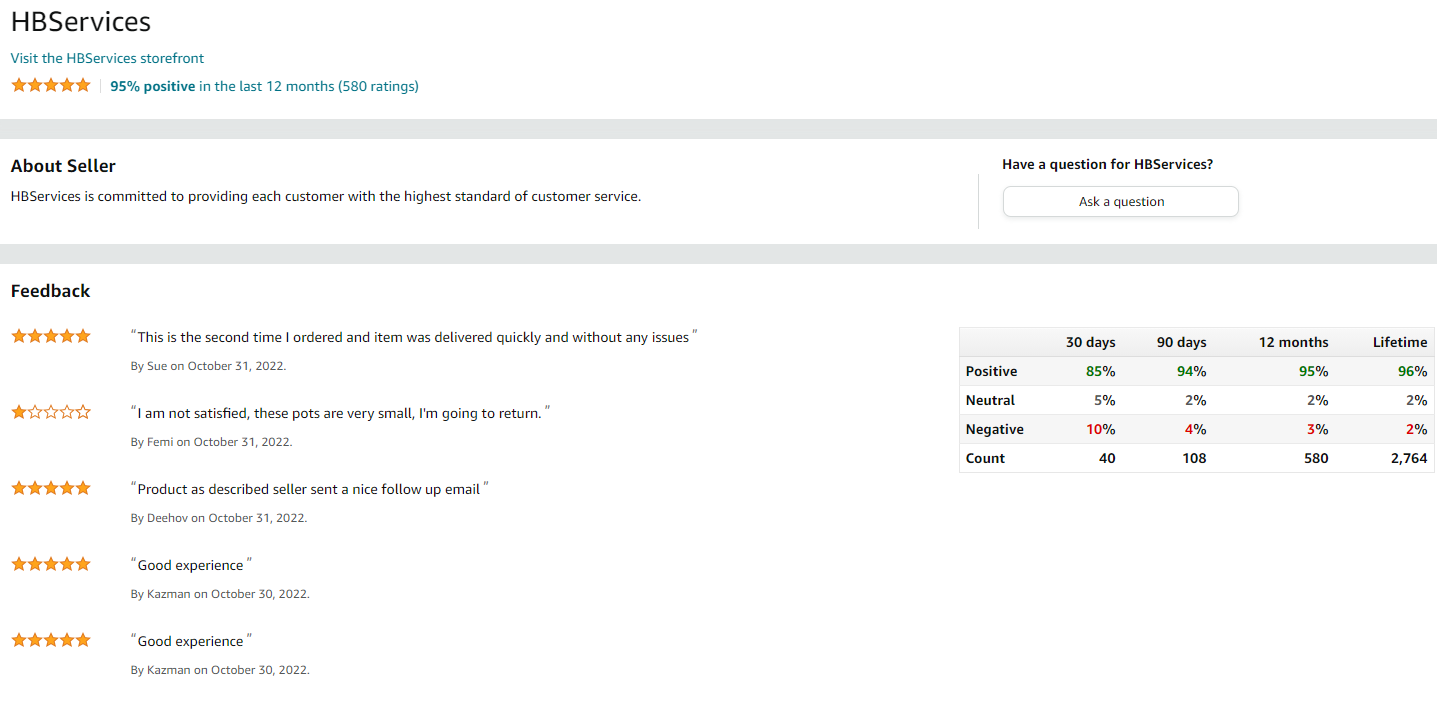The height and width of the screenshot is (702, 1437).
Task: Click the Count row label in table
Action: click(x=985, y=458)
